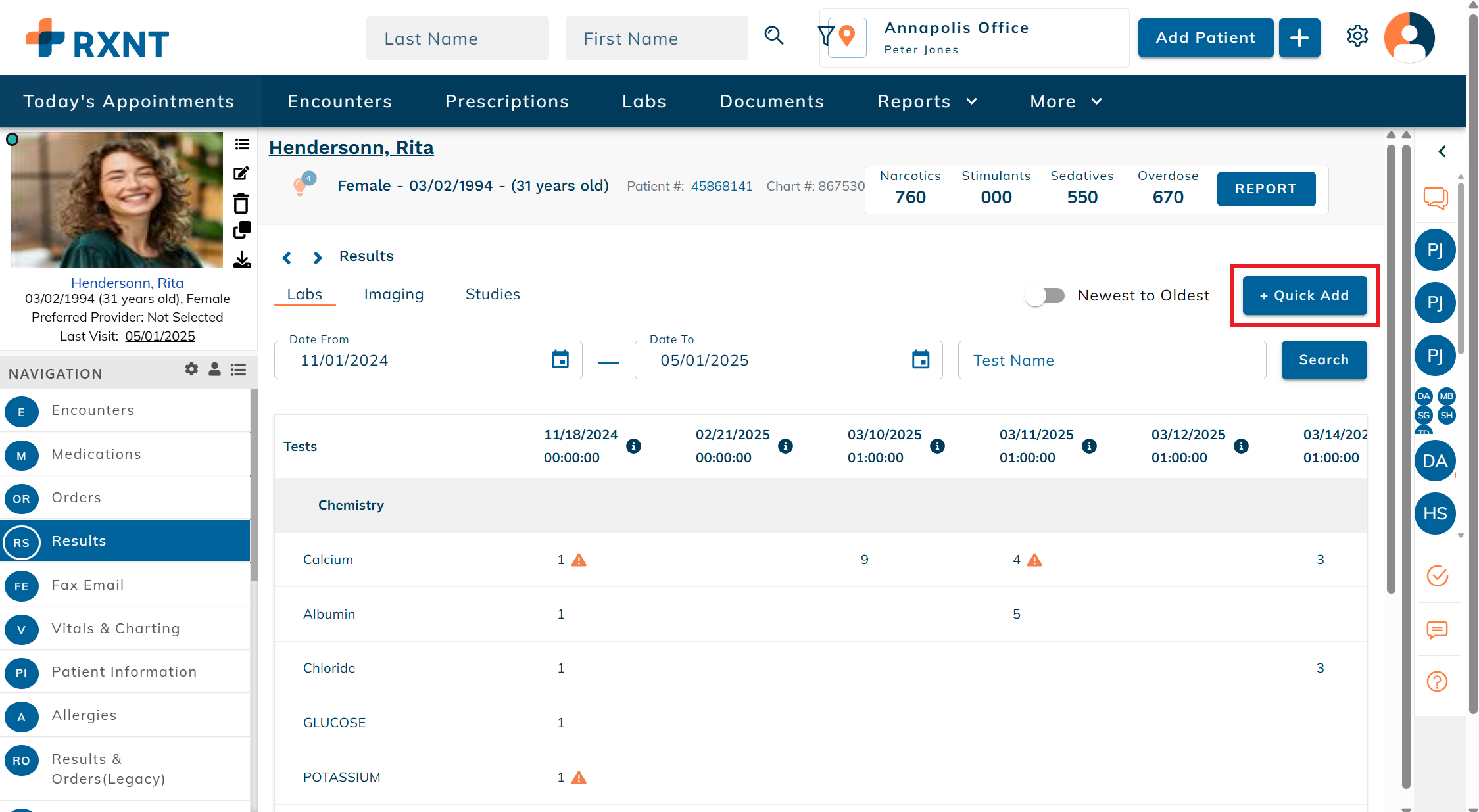This screenshot has width=1479, height=812.
Task: Click the Search button
Action: tap(1324, 360)
